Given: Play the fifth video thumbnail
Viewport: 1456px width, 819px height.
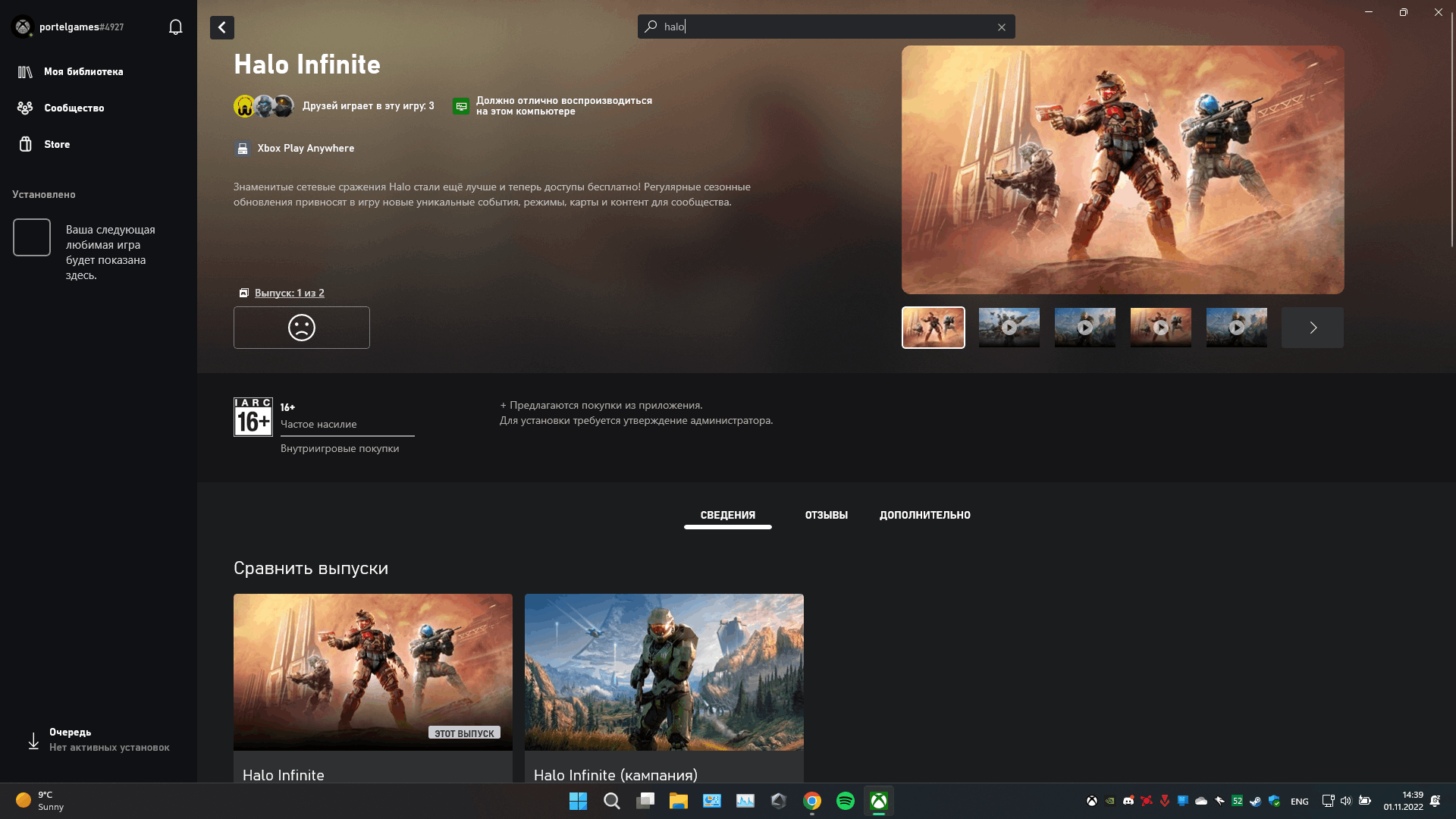Looking at the screenshot, I should [x=1236, y=328].
